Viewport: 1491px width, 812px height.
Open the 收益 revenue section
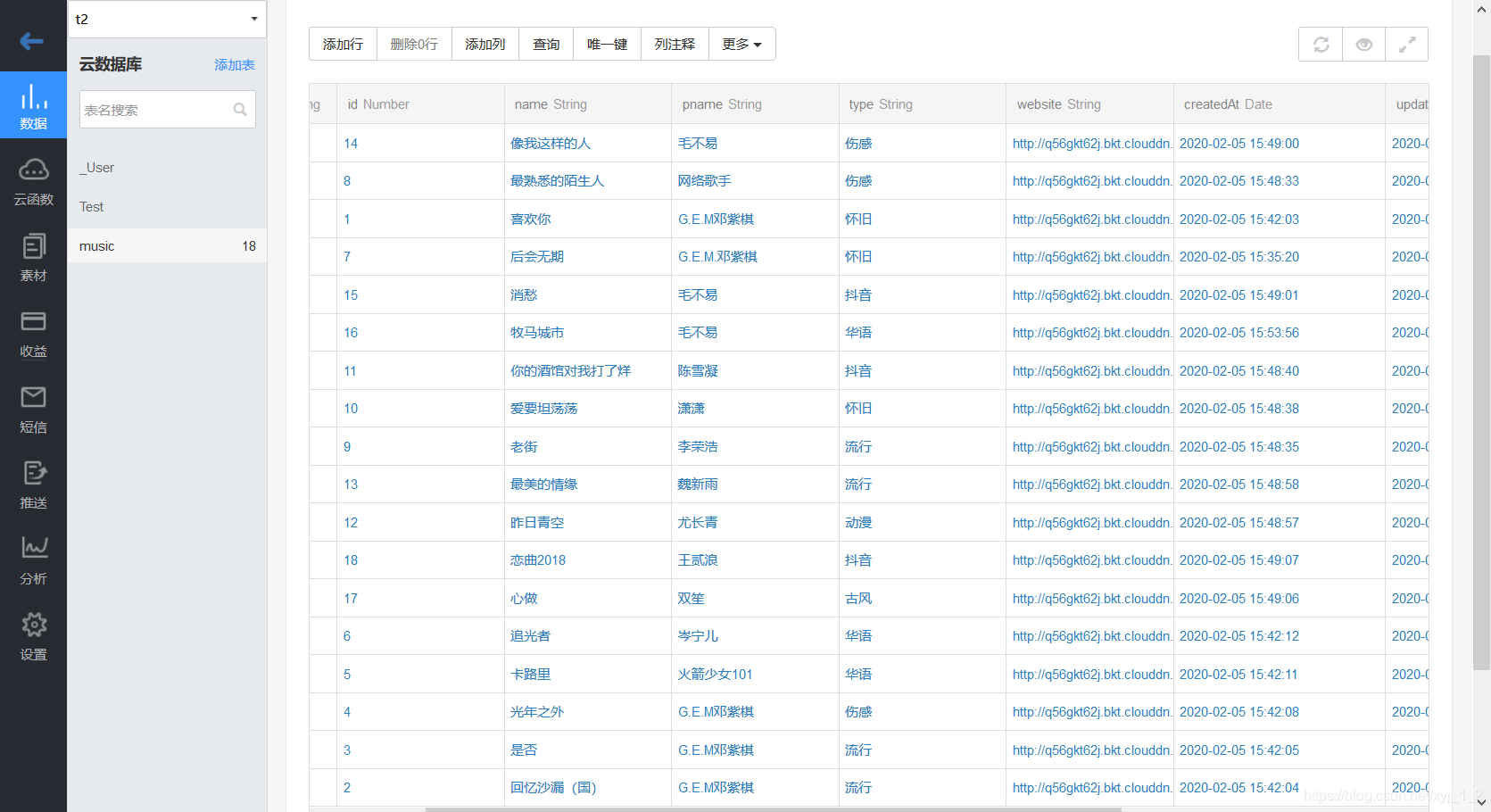pyautogui.click(x=33, y=334)
